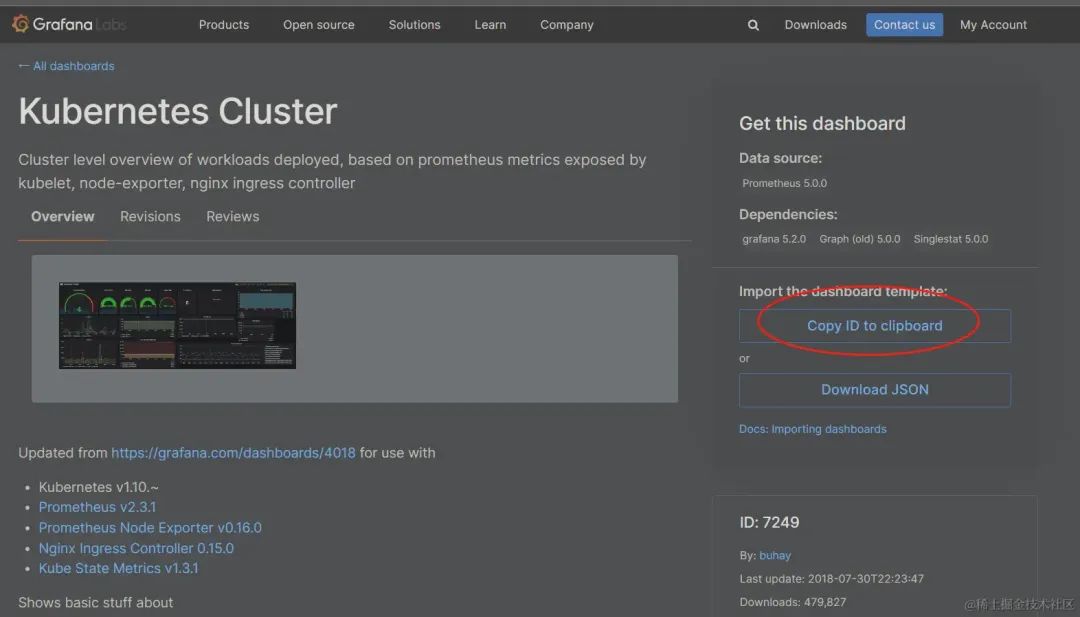This screenshot has width=1080, height=617.
Task: Click the grafana 5.2.0 dependency tag
Action: (x=773, y=239)
